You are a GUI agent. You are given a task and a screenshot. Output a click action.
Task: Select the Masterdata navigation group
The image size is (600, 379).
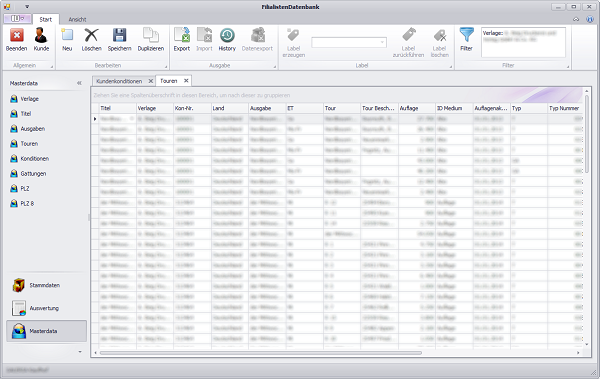(x=46, y=331)
